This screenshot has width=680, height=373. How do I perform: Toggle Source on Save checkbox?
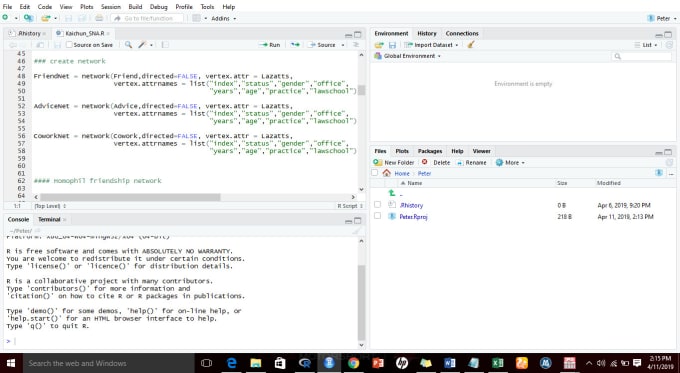(x=69, y=45)
